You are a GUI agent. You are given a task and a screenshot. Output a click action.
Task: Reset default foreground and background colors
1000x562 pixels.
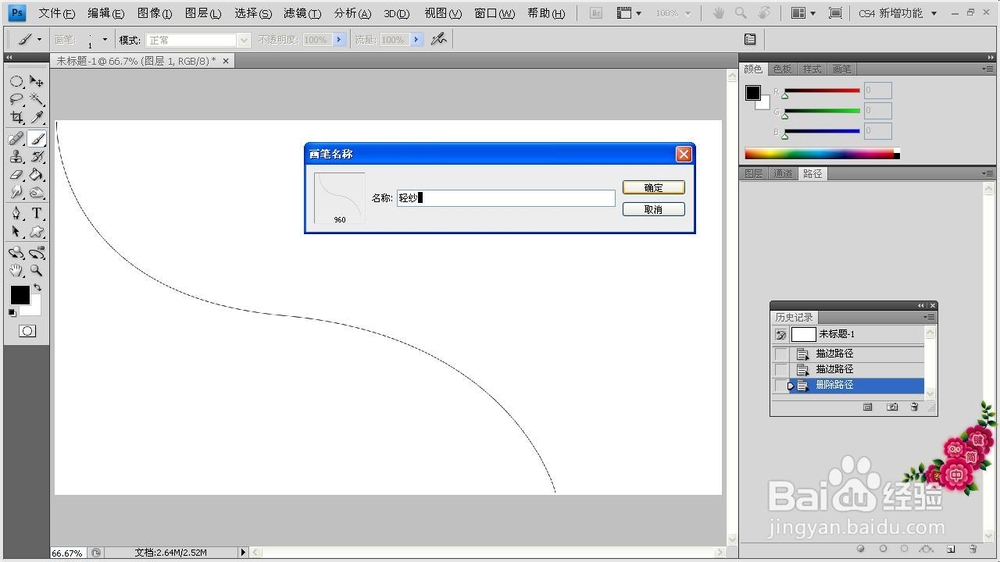(x=12, y=313)
